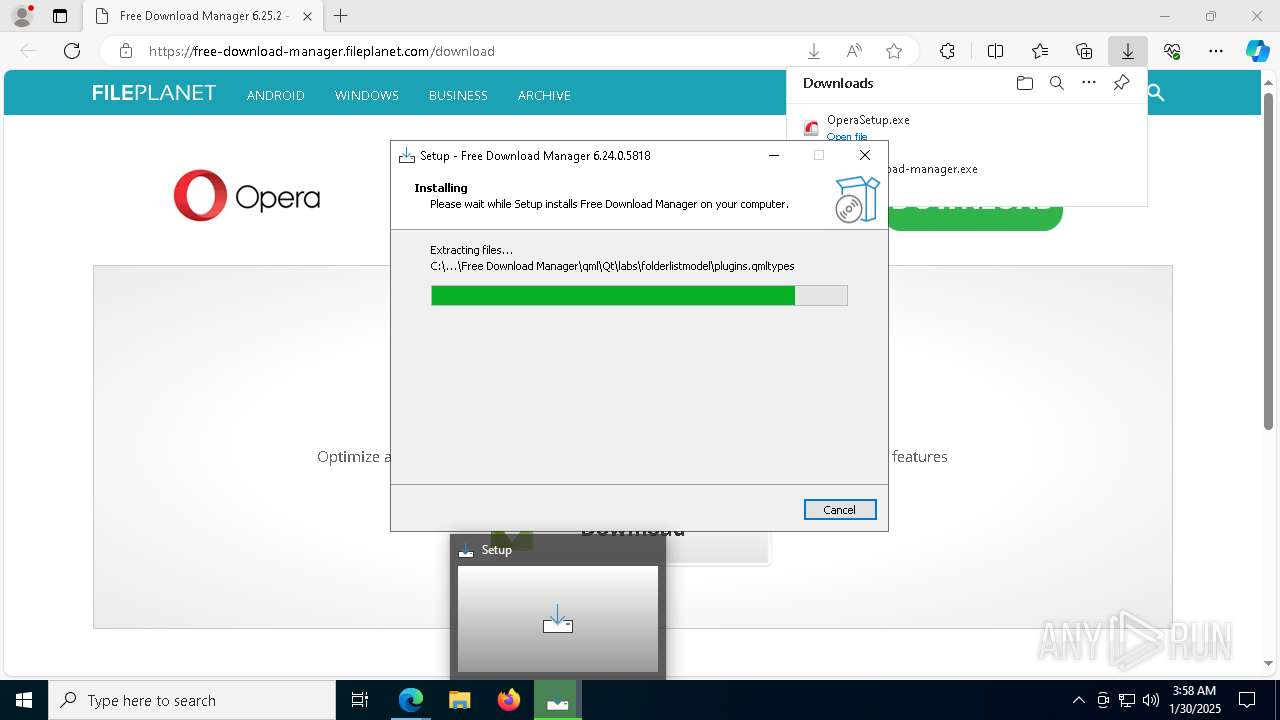Image resolution: width=1280 pixels, height=720 pixels.
Task: Open the network status tray icon
Action: coord(1127,700)
